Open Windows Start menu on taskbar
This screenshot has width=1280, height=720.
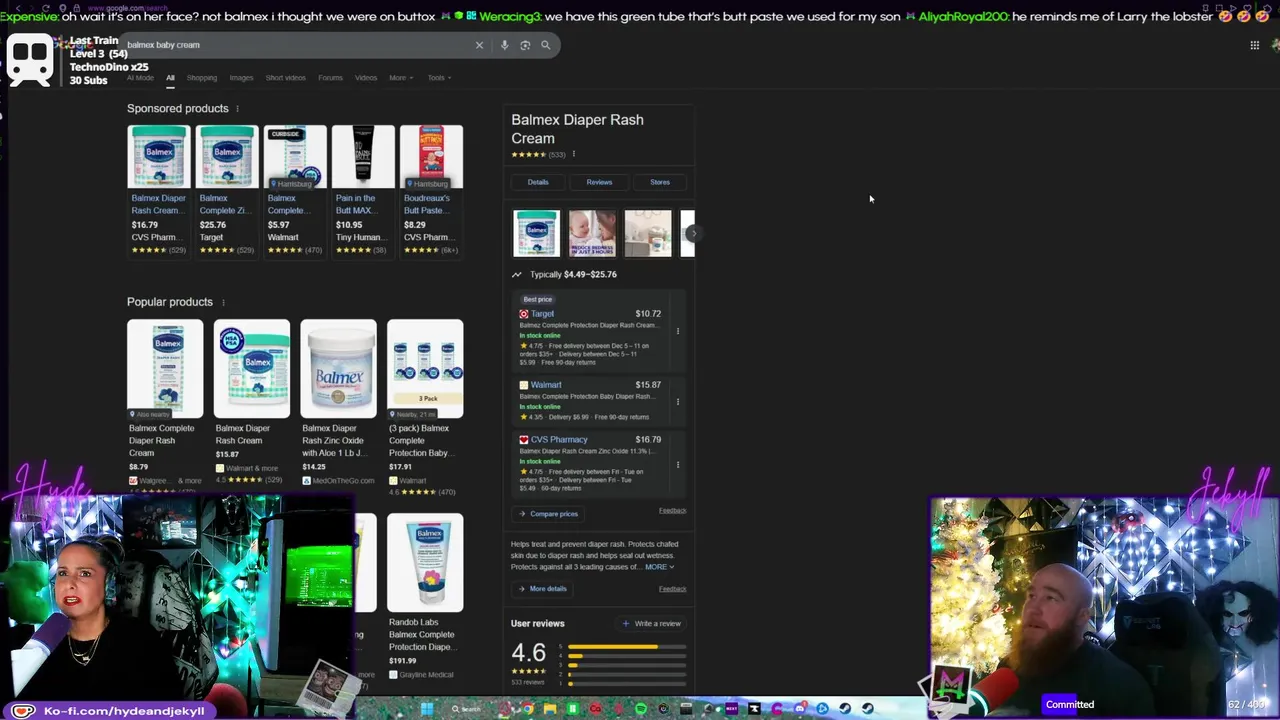[x=427, y=709]
